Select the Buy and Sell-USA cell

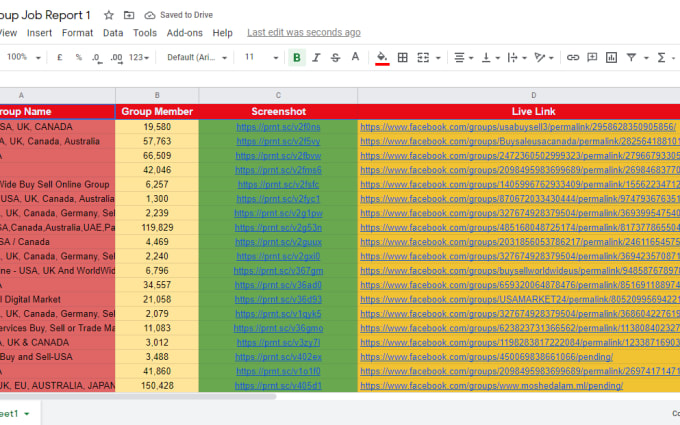pos(57,357)
